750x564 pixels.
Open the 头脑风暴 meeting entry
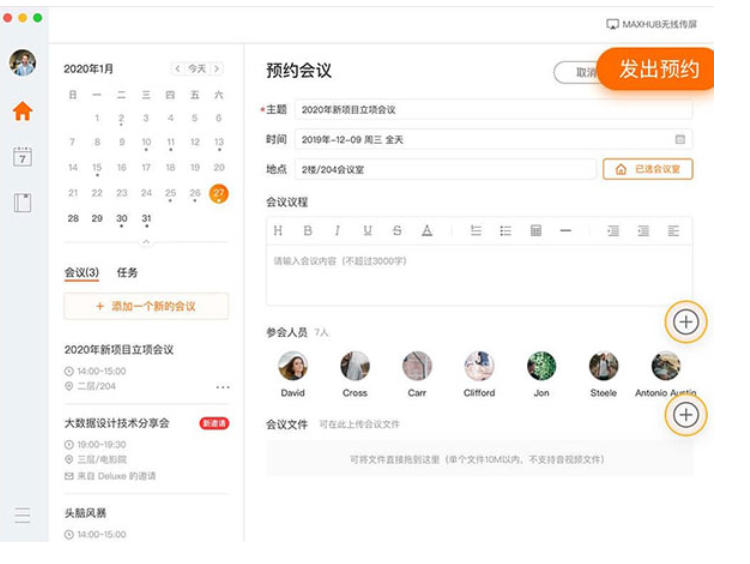(x=146, y=522)
